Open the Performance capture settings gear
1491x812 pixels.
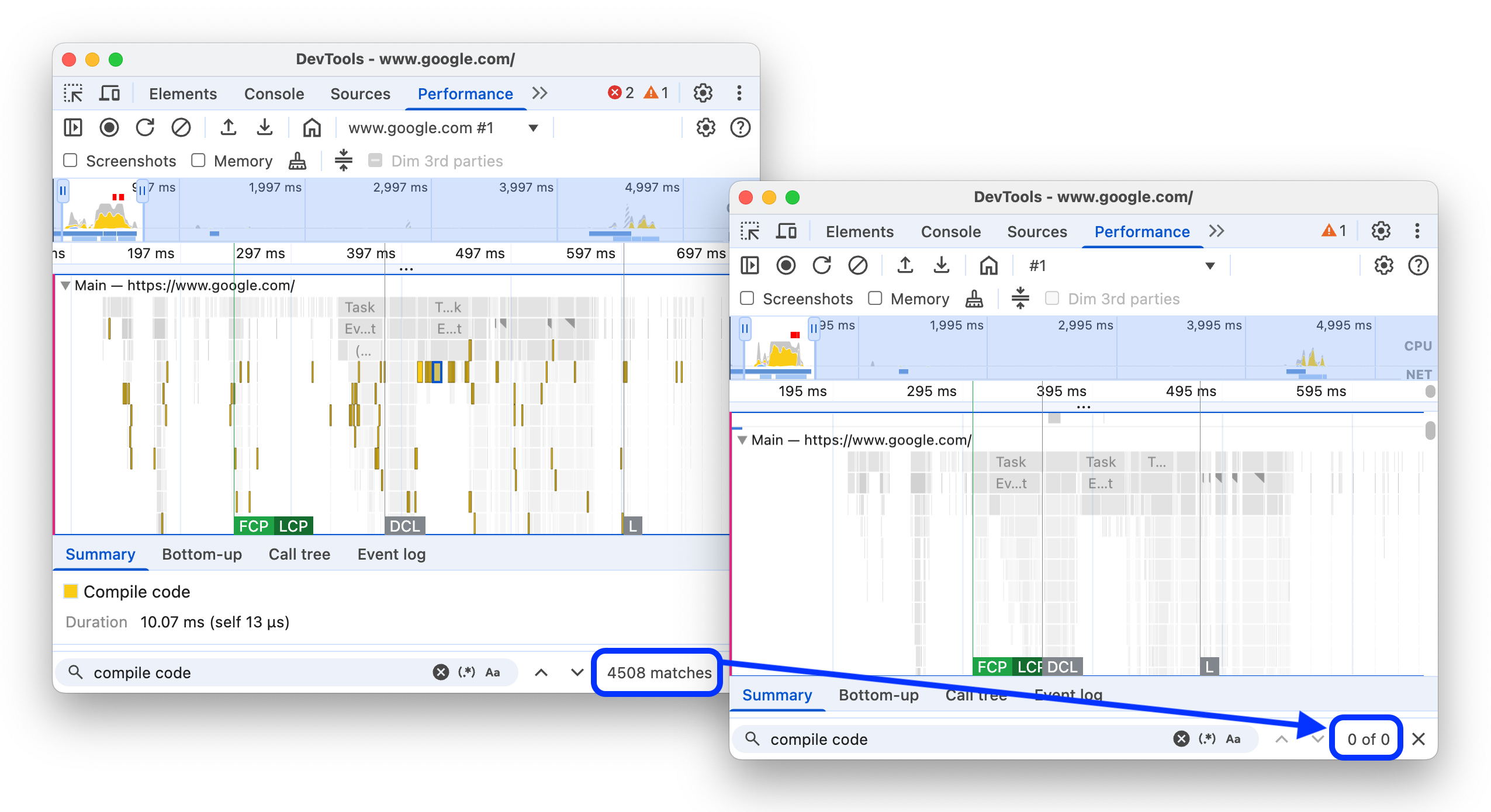(x=705, y=127)
